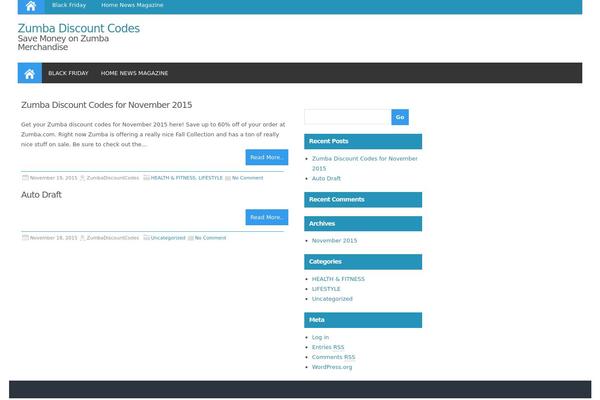
Task: Click the Categories widget heading
Action: click(x=363, y=262)
